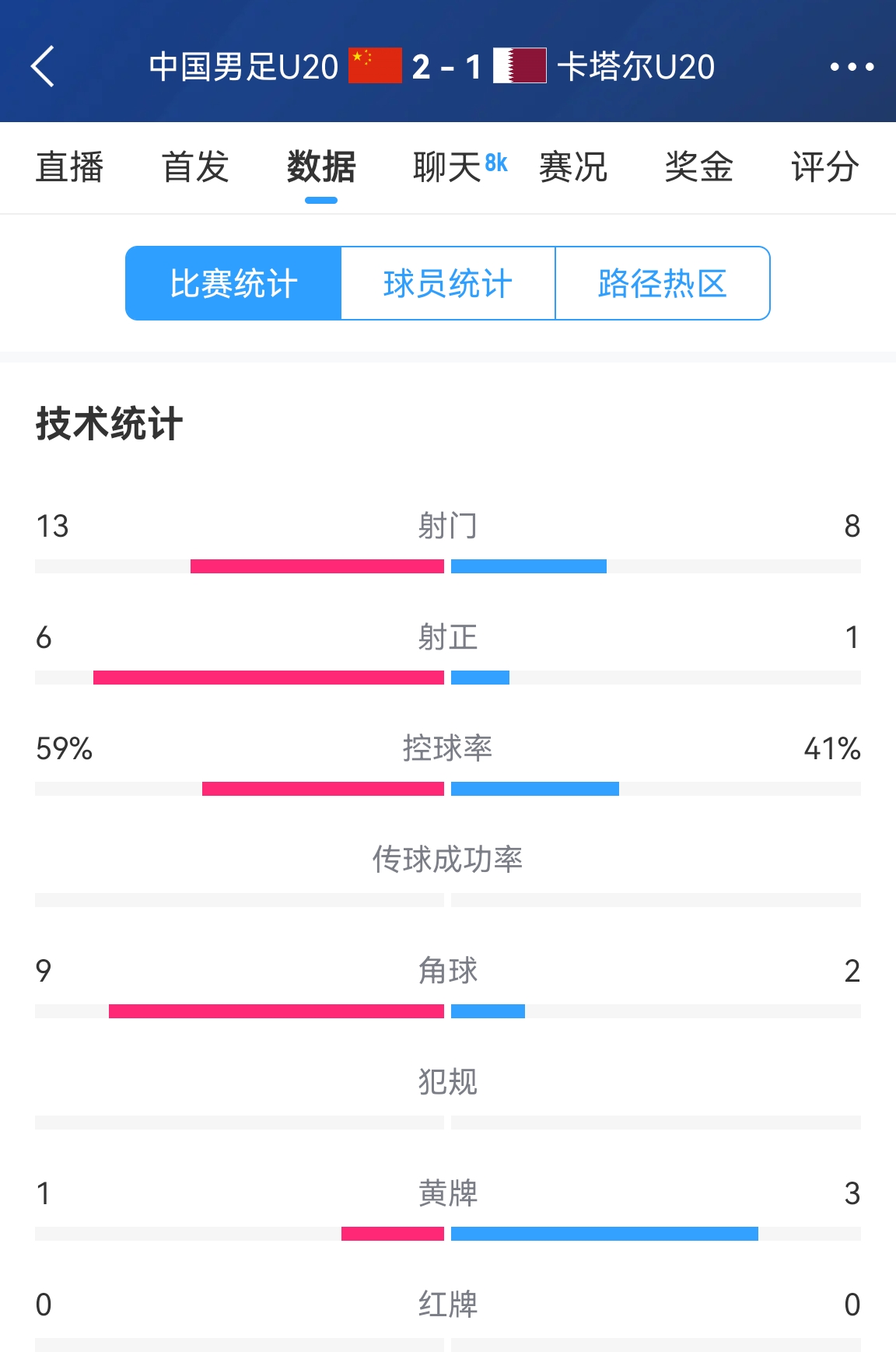Viewport: 896px width, 1352px height.
Task: Open the three-dot more options menu
Action: coord(852,67)
